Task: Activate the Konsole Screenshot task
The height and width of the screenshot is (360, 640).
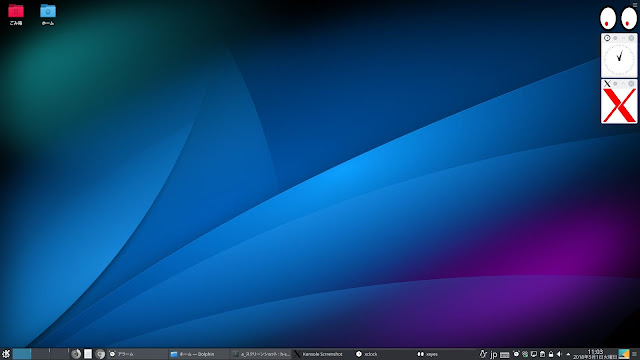Action: click(322, 354)
